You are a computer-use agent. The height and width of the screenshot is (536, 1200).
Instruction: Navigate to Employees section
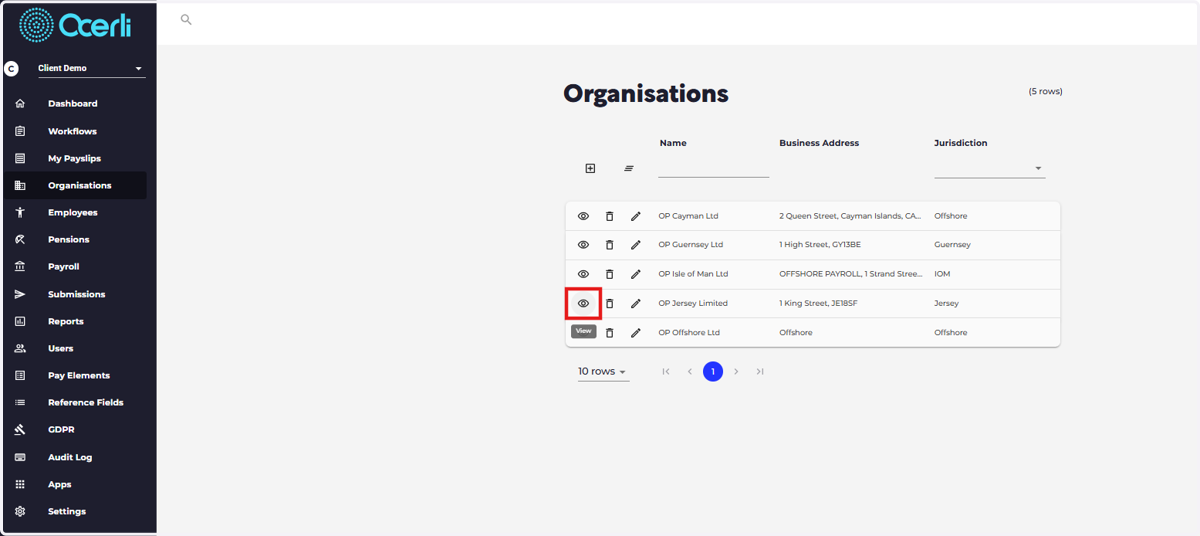(73, 212)
